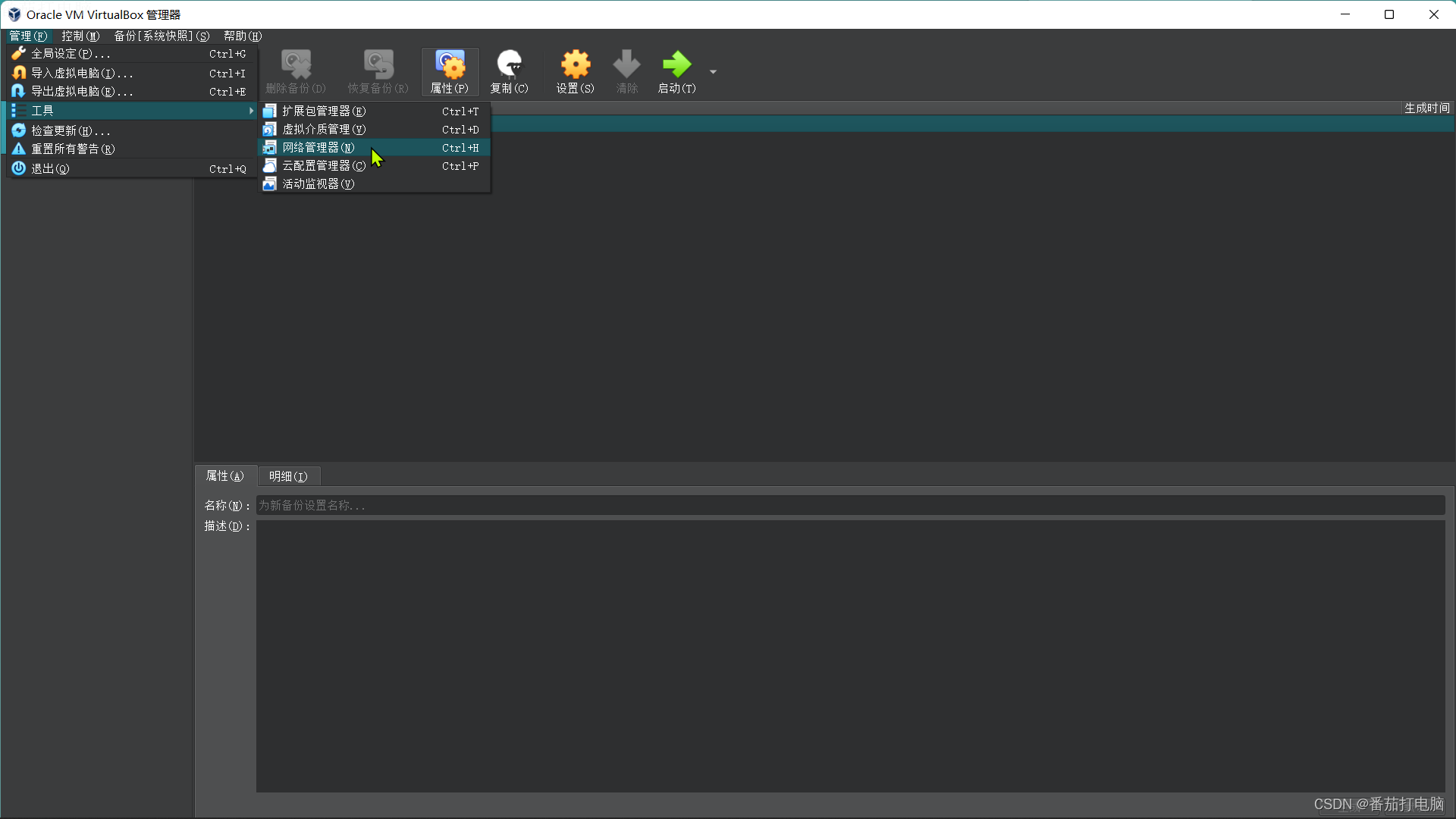This screenshot has height=819, width=1456.
Task: Click the 恢复备份 toolbar icon
Action: pos(378,64)
